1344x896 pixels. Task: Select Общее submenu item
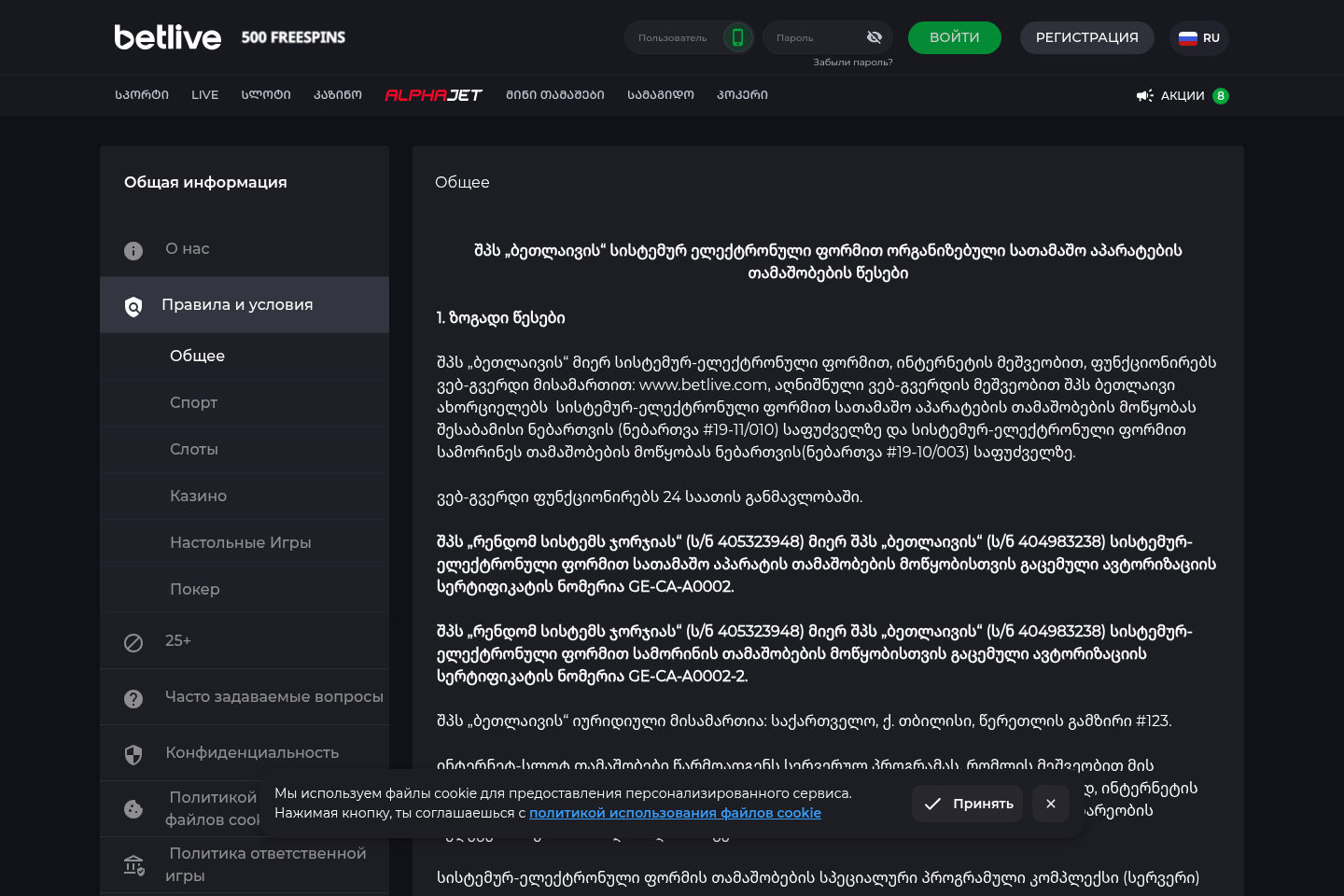[x=245, y=357]
